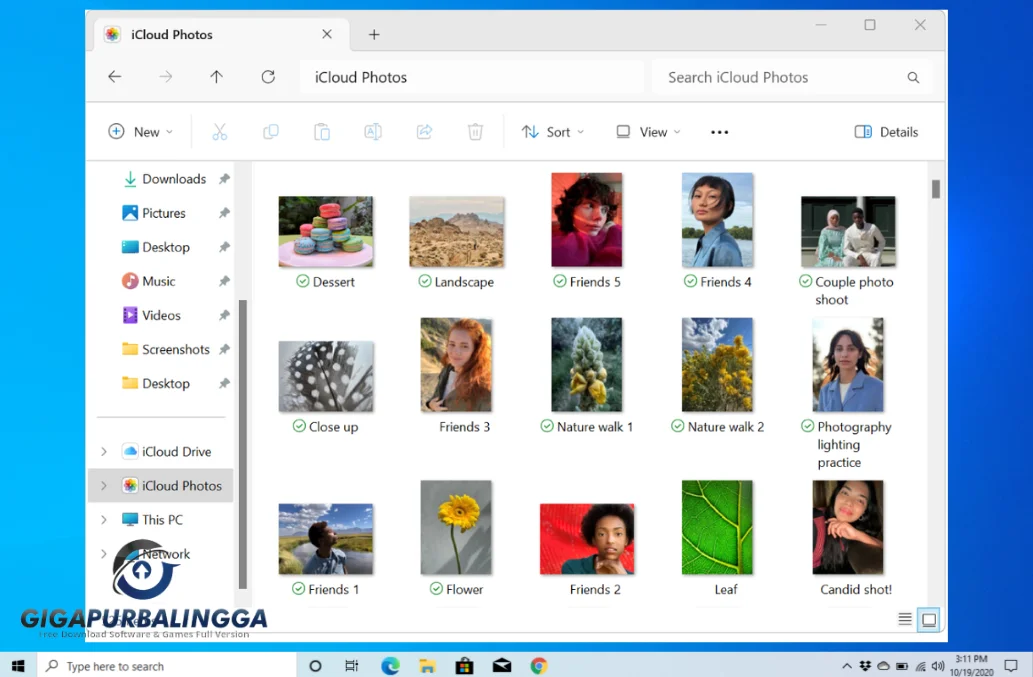1033x677 pixels.
Task: Click the Cut scissors icon
Action: point(219,132)
